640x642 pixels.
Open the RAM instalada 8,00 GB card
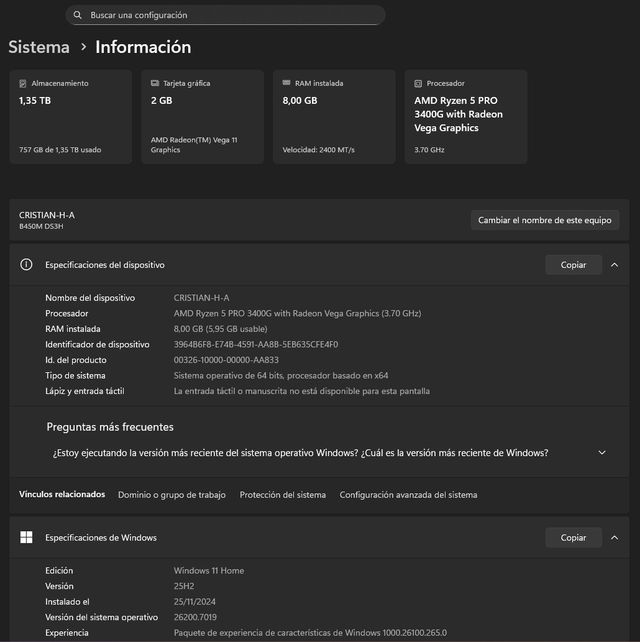coord(334,117)
